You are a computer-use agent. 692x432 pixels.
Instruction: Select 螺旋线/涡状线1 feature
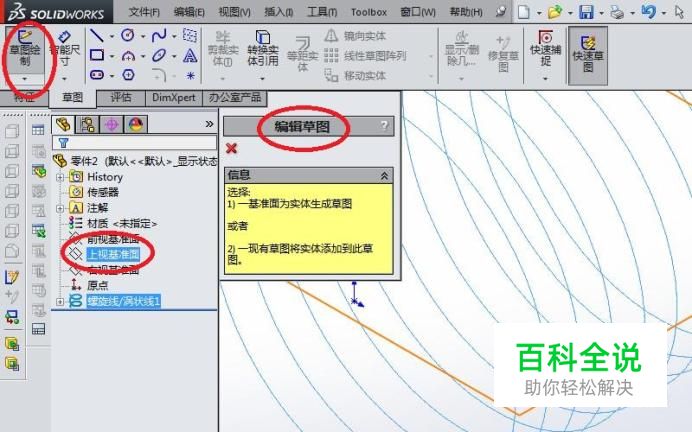pos(123,301)
